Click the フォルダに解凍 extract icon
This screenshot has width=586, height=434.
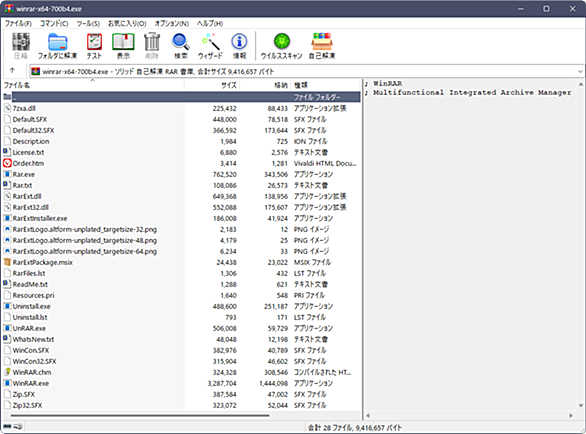(58, 42)
